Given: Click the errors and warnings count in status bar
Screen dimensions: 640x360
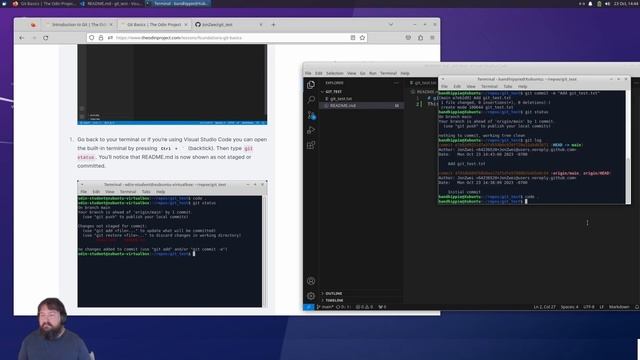Looking at the screenshot, I should pos(364,307).
